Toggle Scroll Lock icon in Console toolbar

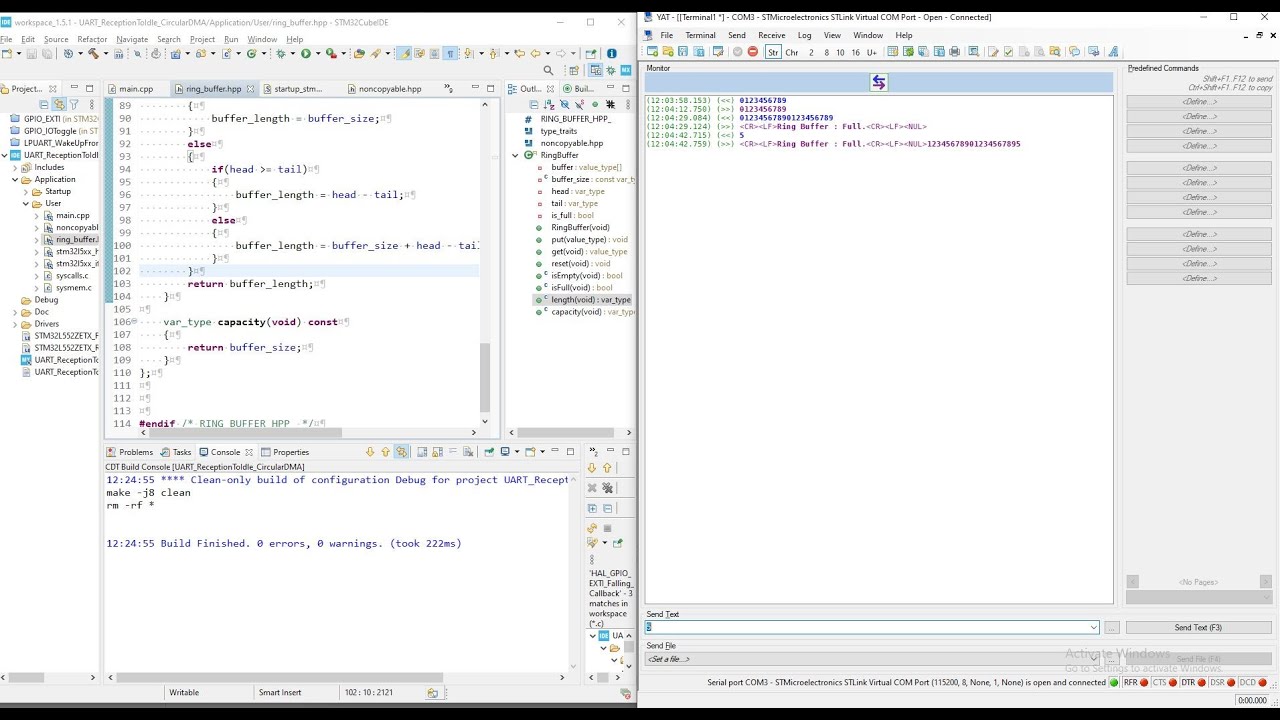click(437, 452)
